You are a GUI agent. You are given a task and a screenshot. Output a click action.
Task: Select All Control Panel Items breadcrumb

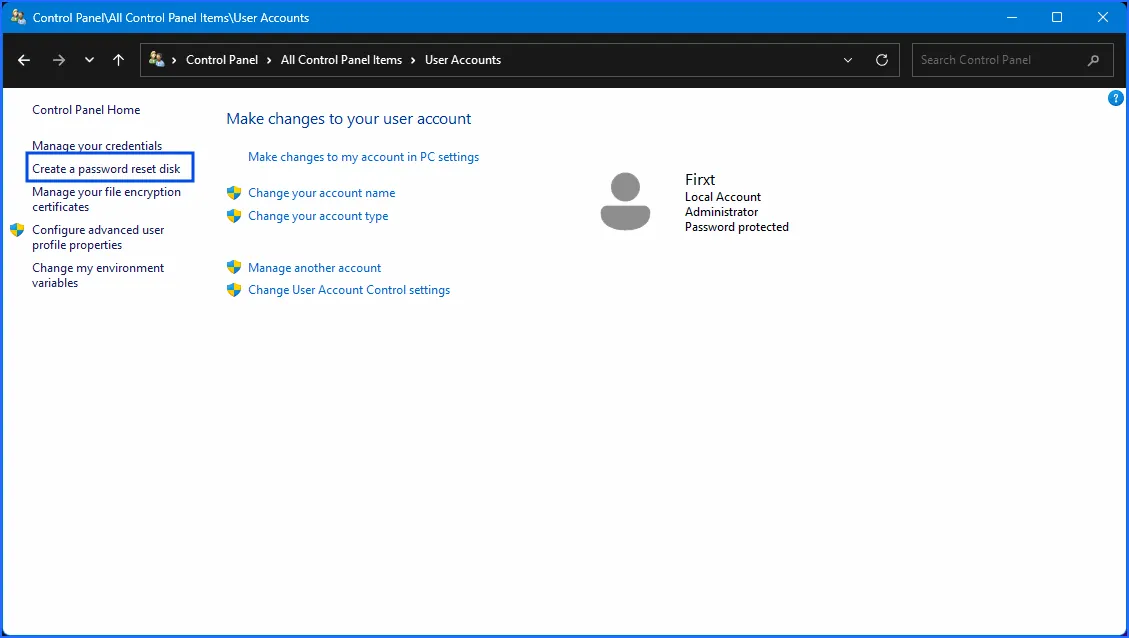(341, 60)
